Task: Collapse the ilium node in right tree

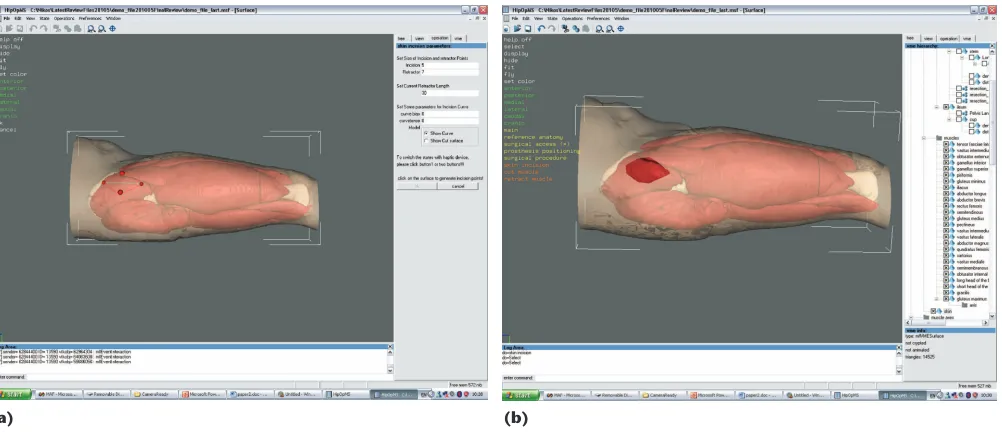Action: (937, 107)
